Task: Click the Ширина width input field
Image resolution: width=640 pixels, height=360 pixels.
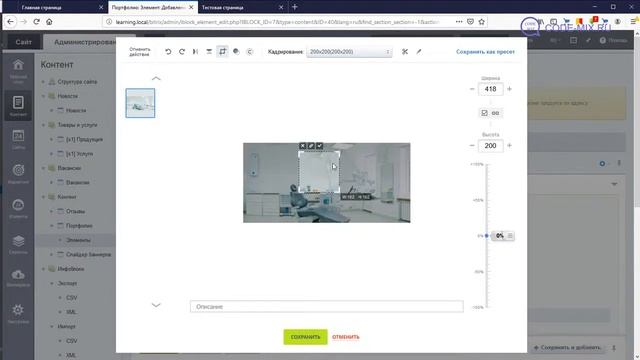Action: 491,89
